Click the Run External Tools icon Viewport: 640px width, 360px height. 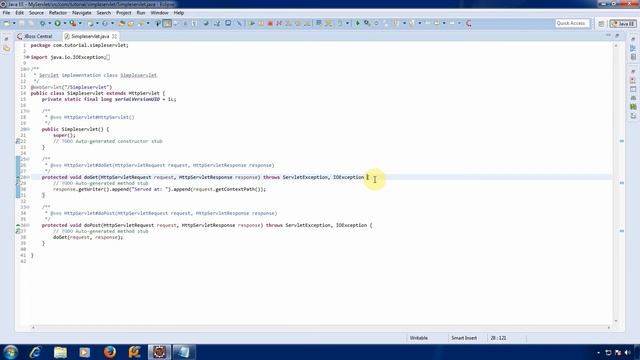pos(73,23)
